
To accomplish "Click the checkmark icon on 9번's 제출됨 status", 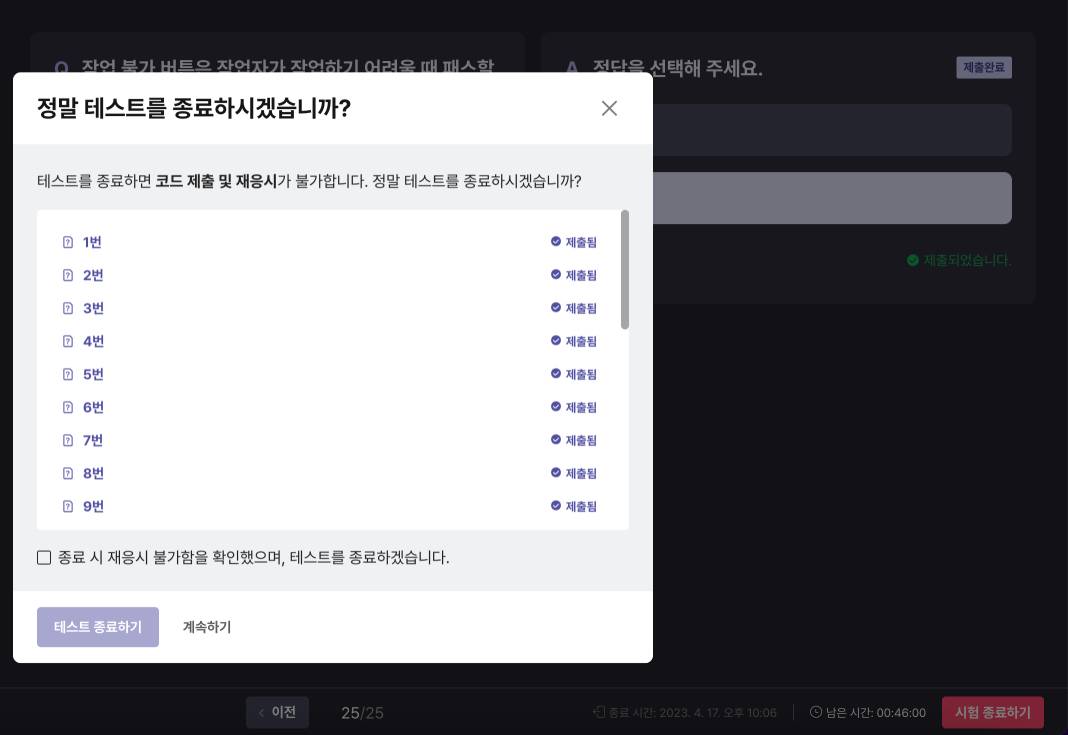I will click(556, 506).
